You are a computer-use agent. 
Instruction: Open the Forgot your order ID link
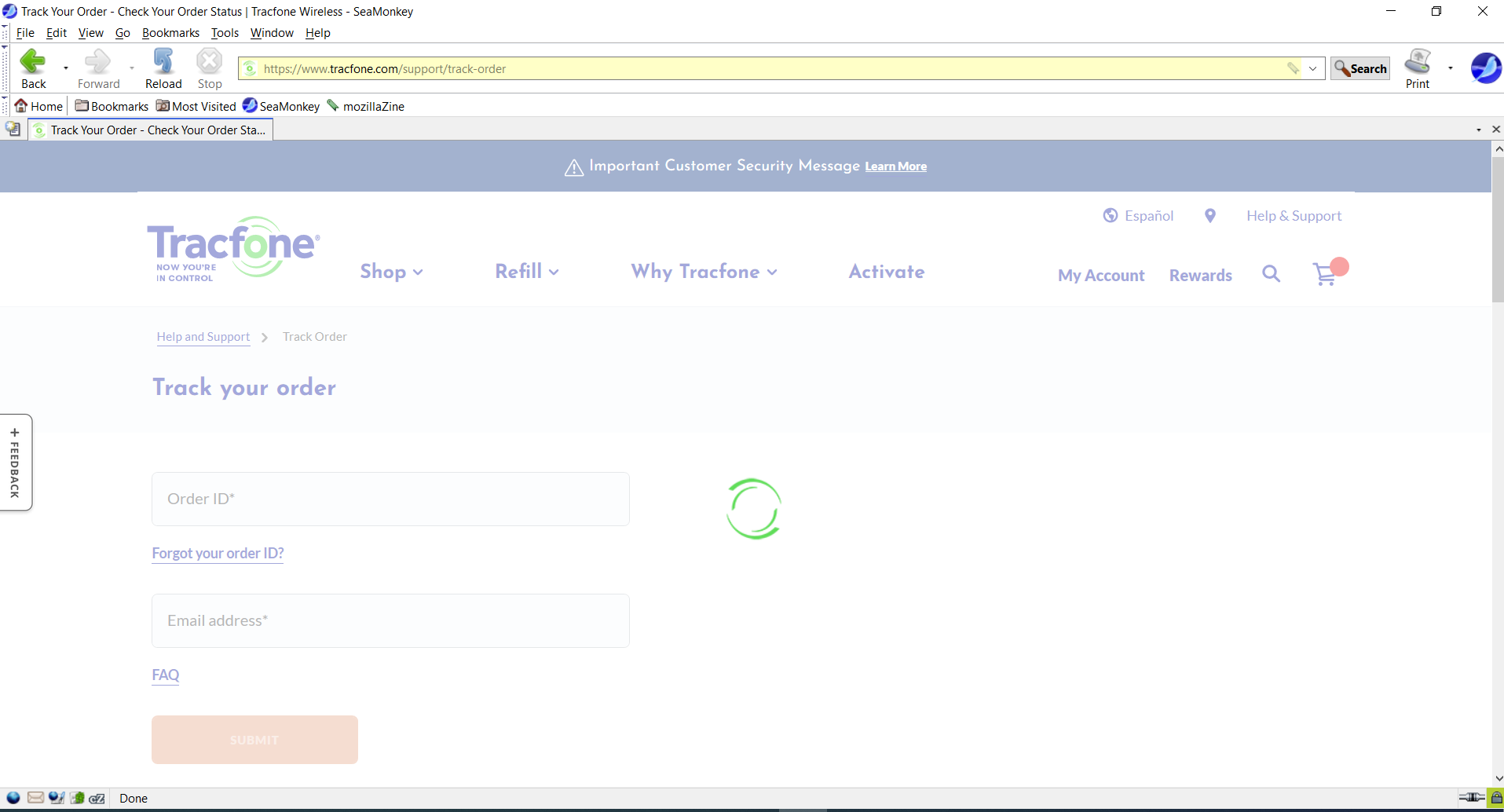(x=218, y=553)
